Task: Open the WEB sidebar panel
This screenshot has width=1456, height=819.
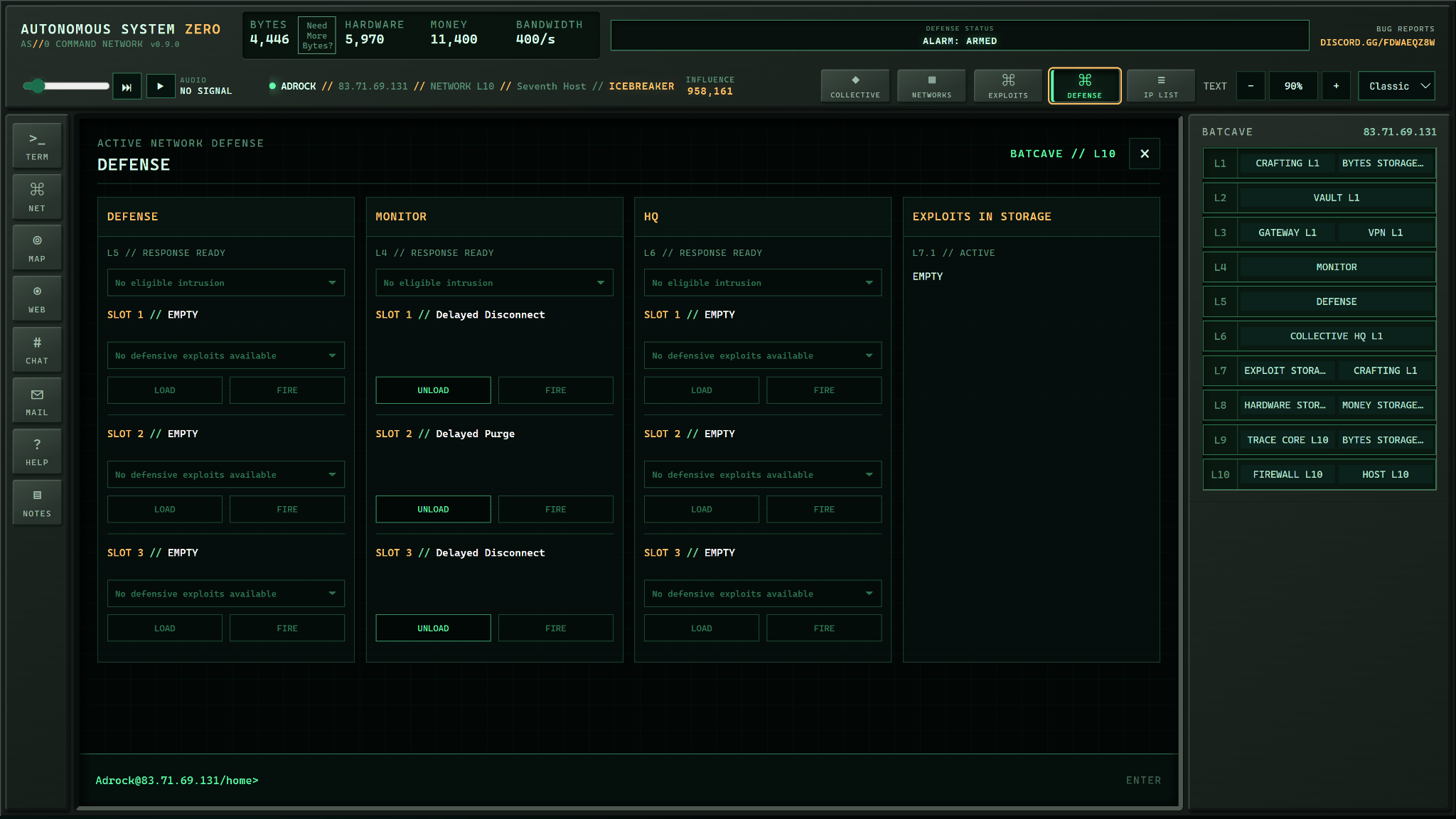Action: 37,299
